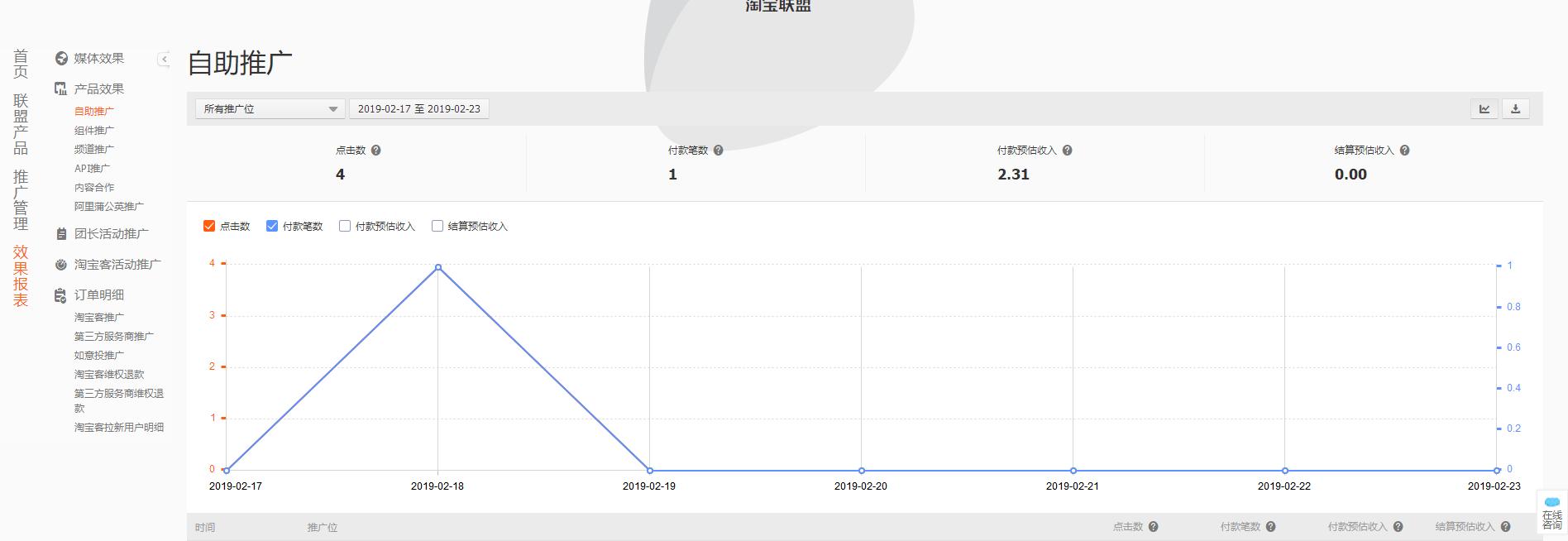Screen dimensions: 1568x541
Task: Click the 产品效果 chart icon
Action: 61,89
